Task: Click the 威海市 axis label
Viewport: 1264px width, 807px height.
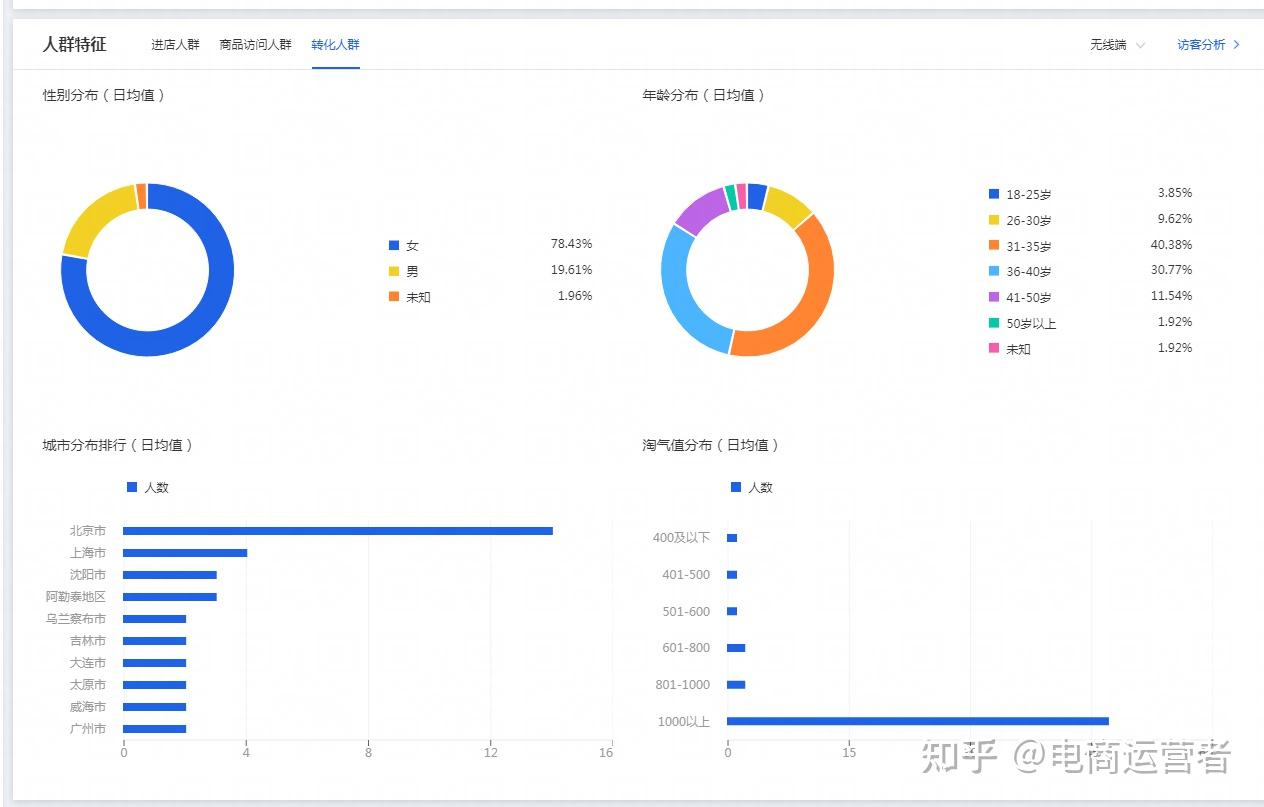Action: (x=87, y=707)
